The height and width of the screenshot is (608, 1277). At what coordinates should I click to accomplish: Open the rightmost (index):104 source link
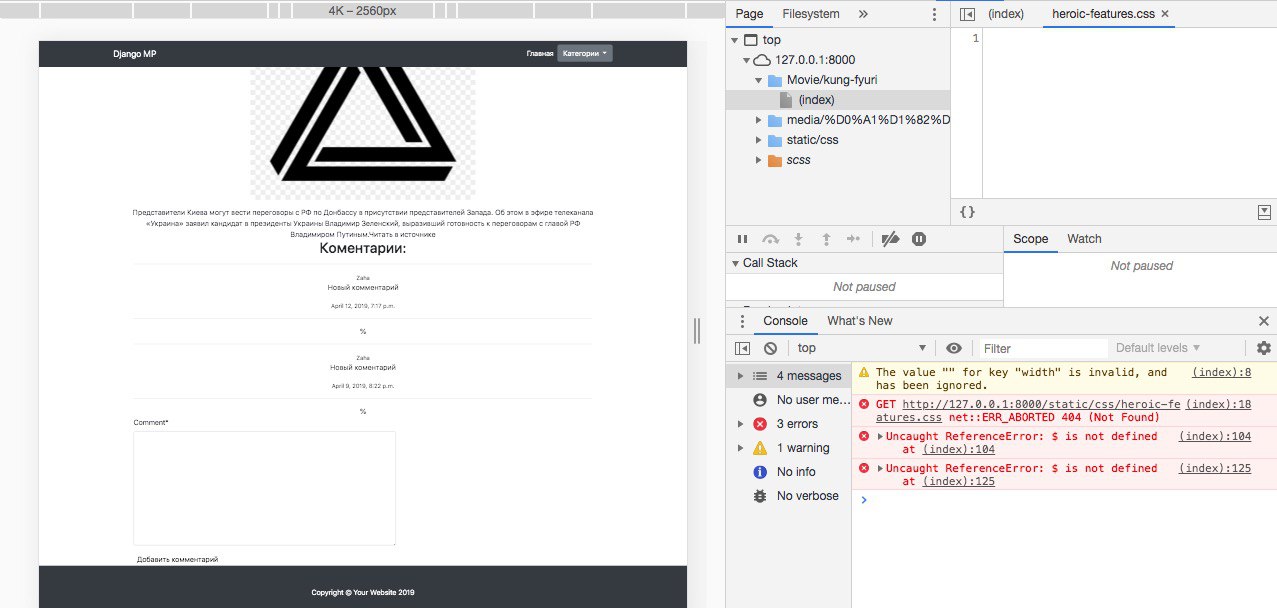pos(1215,436)
